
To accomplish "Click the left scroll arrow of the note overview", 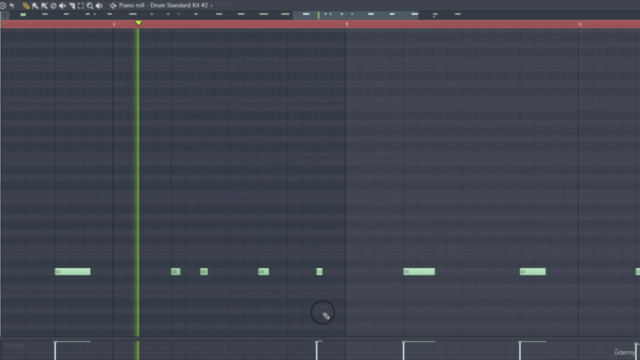I will tap(5, 15).
